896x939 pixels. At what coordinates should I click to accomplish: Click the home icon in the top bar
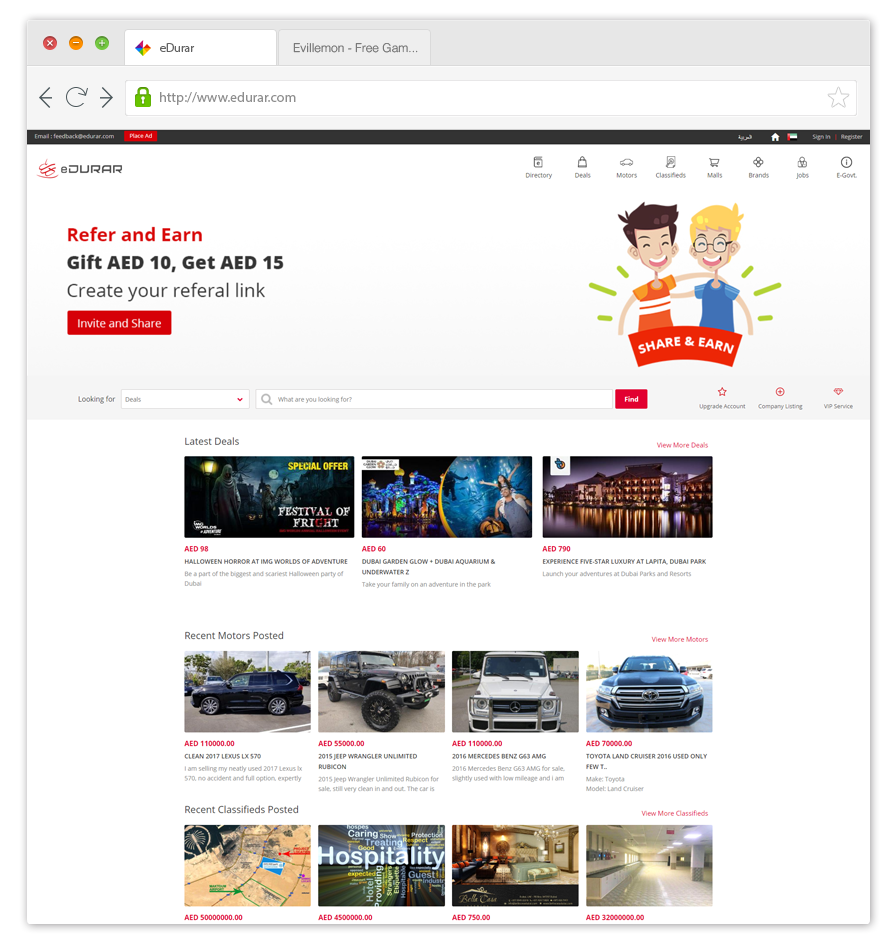click(775, 136)
